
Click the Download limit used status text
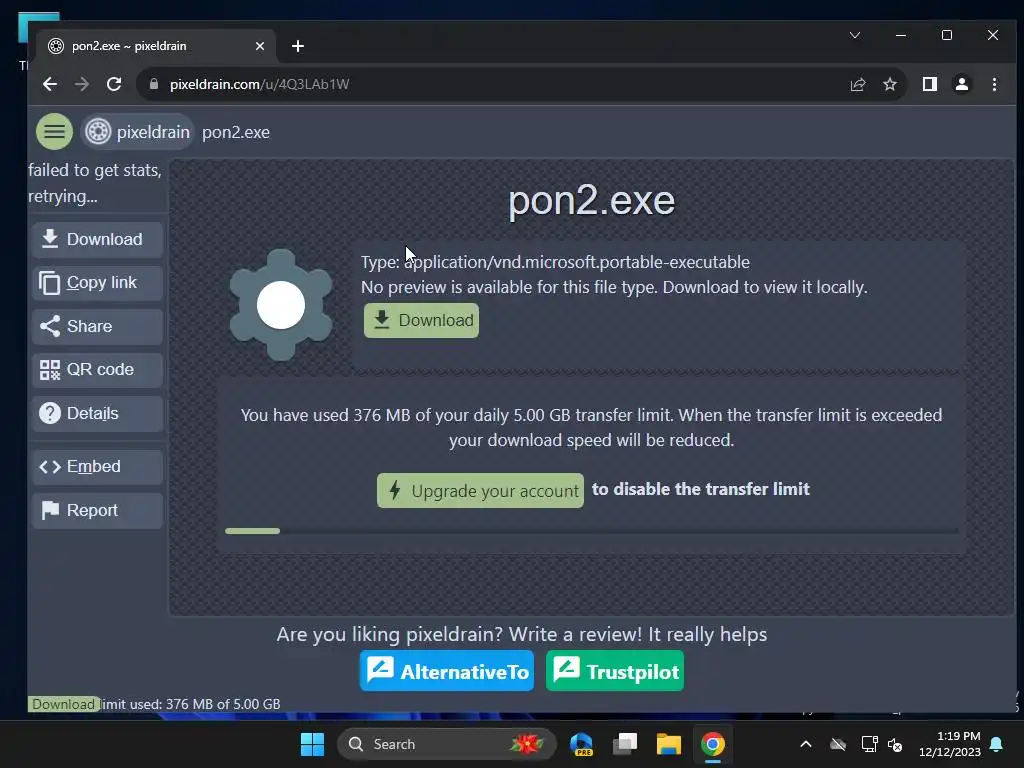(x=155, y=704)
